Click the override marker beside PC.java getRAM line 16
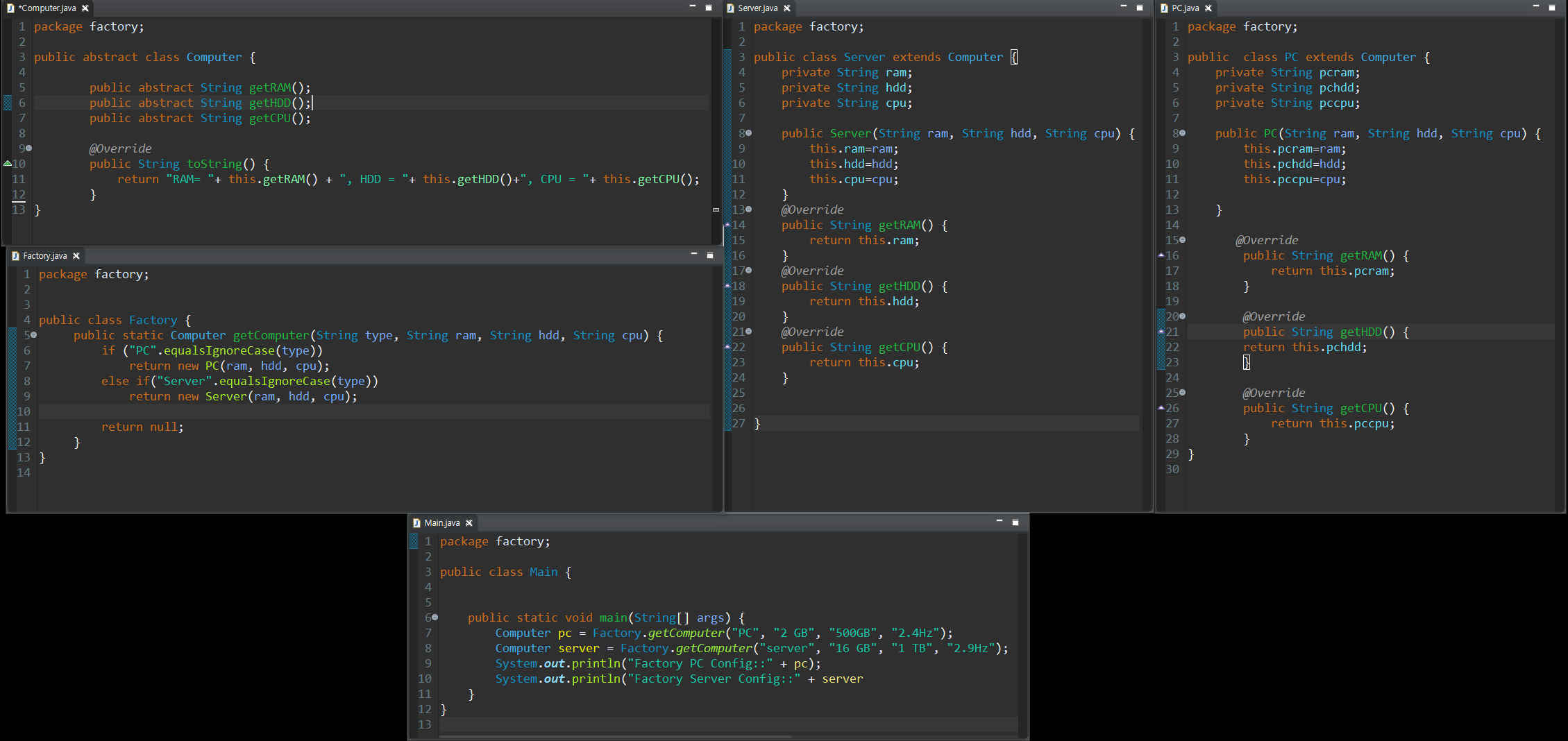 (x=1161, y=255)
